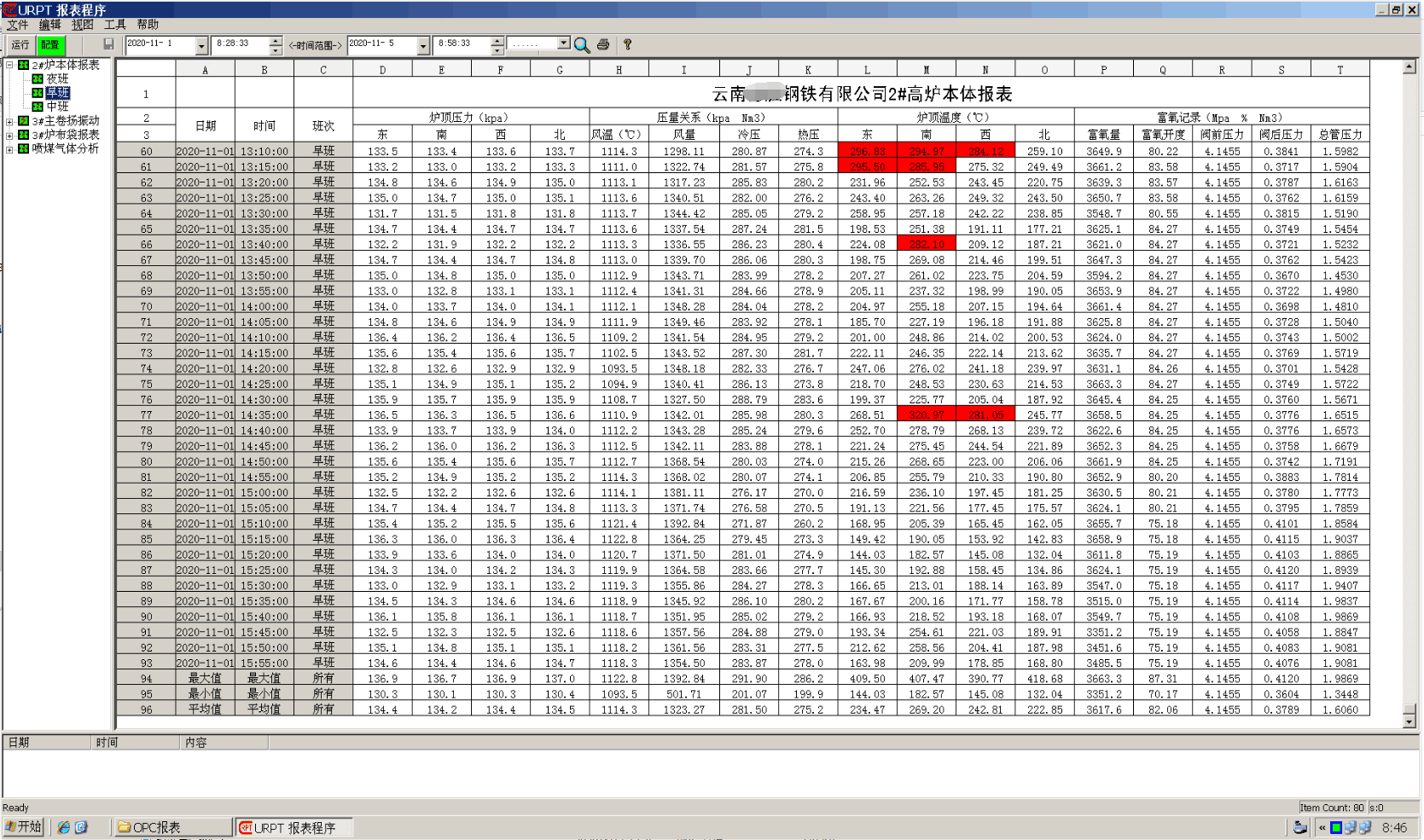Click red highlighted cell in row 66

[926, 245]
